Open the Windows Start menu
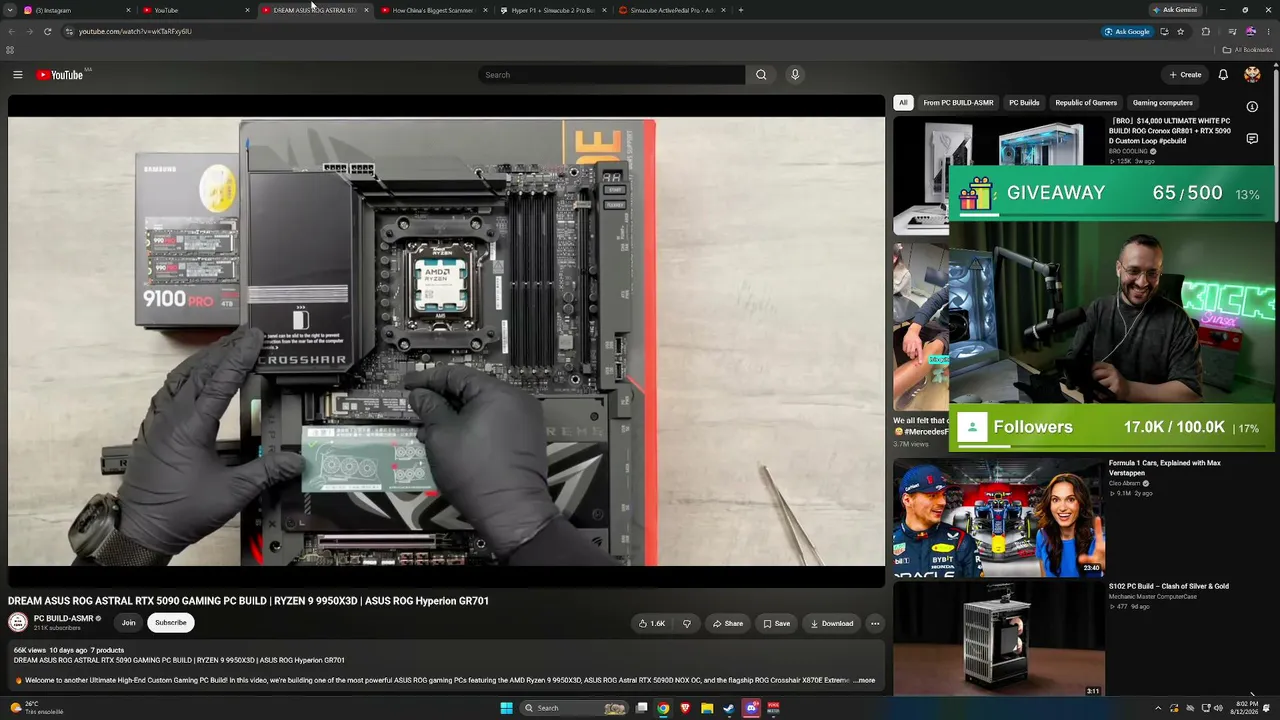This screenshot has width=1280, height=720. [506, 708]
